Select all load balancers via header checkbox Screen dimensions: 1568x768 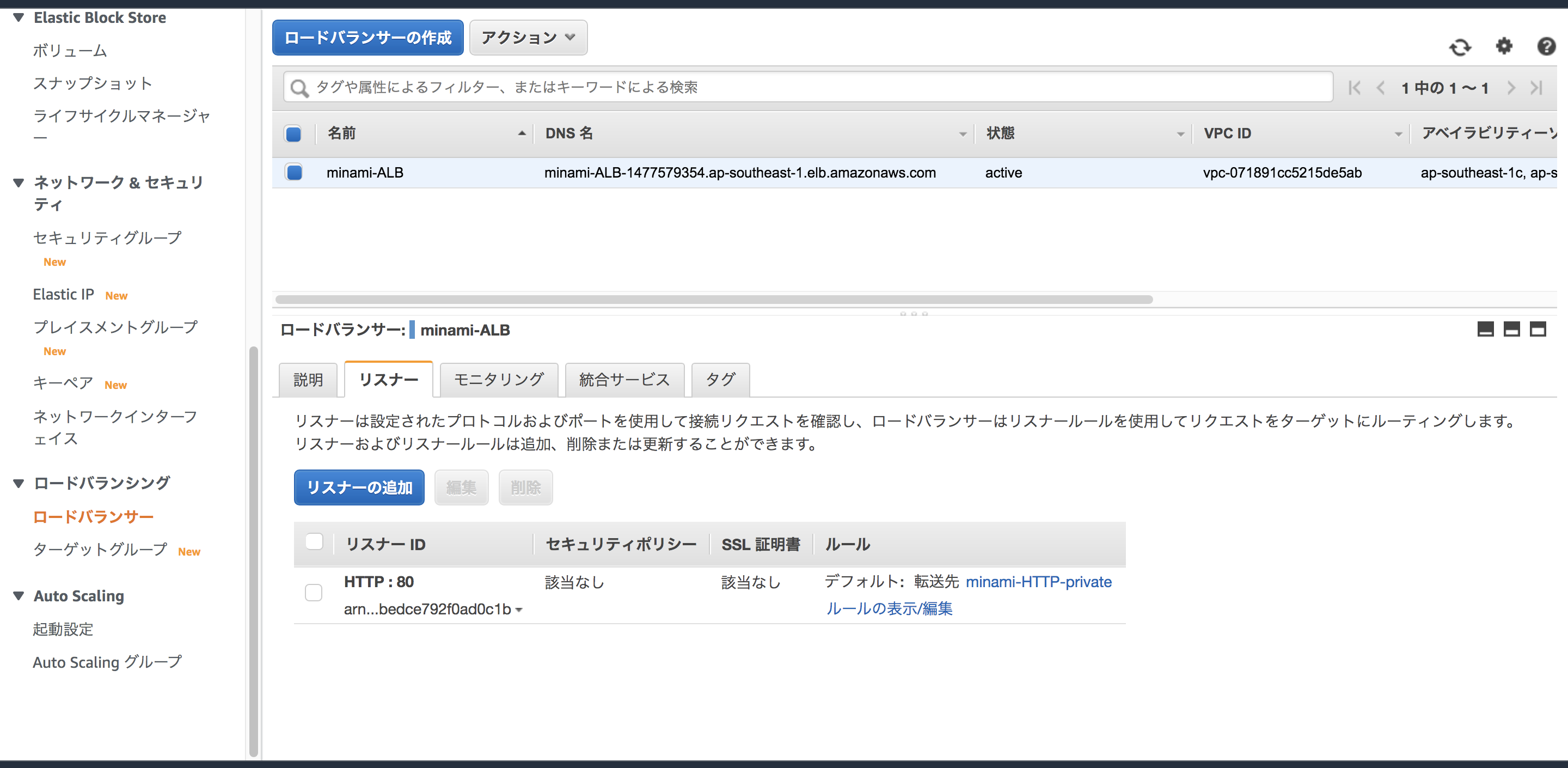tap(294, 133)
